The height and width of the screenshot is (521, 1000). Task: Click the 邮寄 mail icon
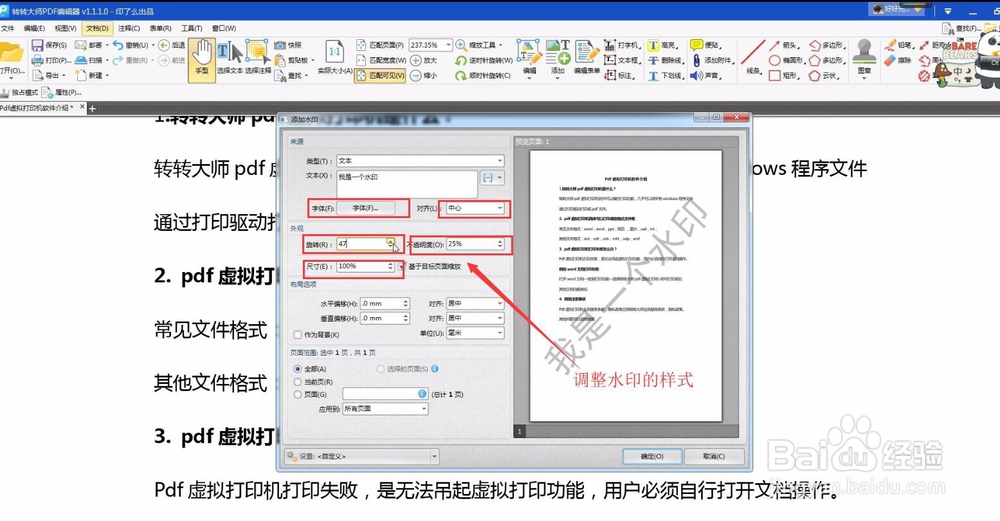pos(80,45)
